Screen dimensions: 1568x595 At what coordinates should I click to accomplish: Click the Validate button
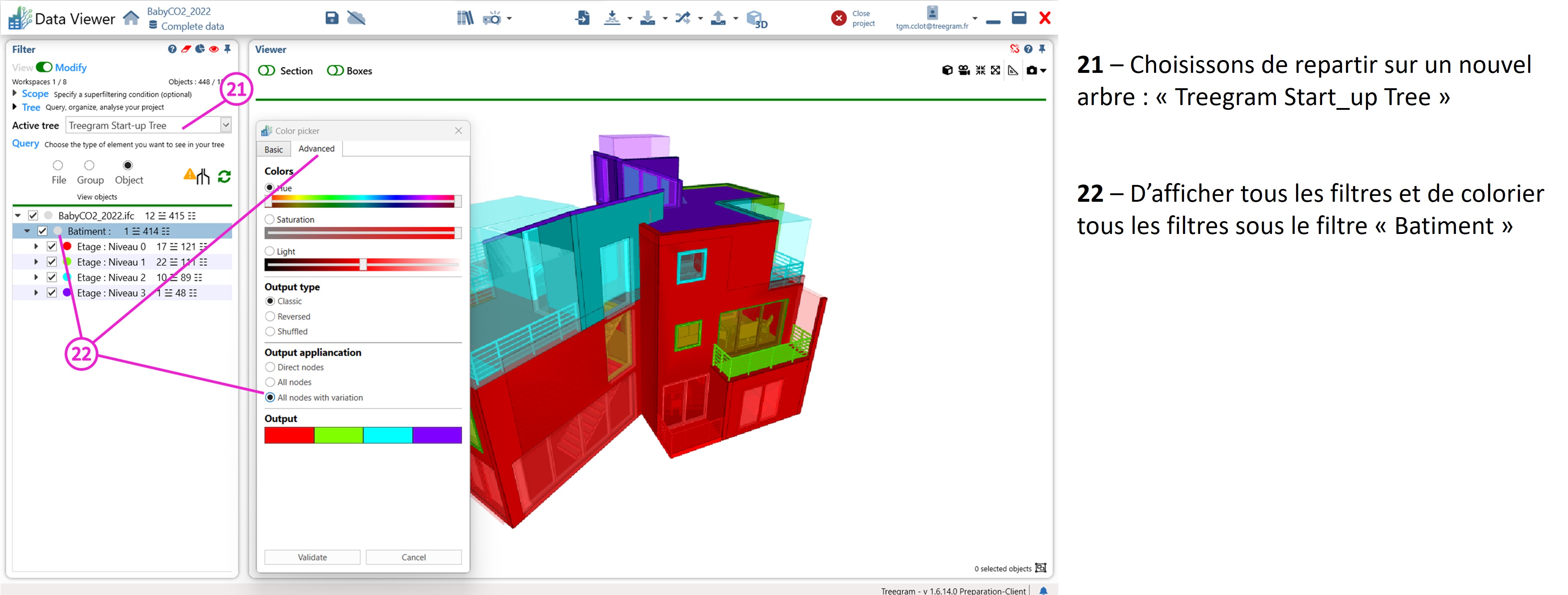coord(312,557)
